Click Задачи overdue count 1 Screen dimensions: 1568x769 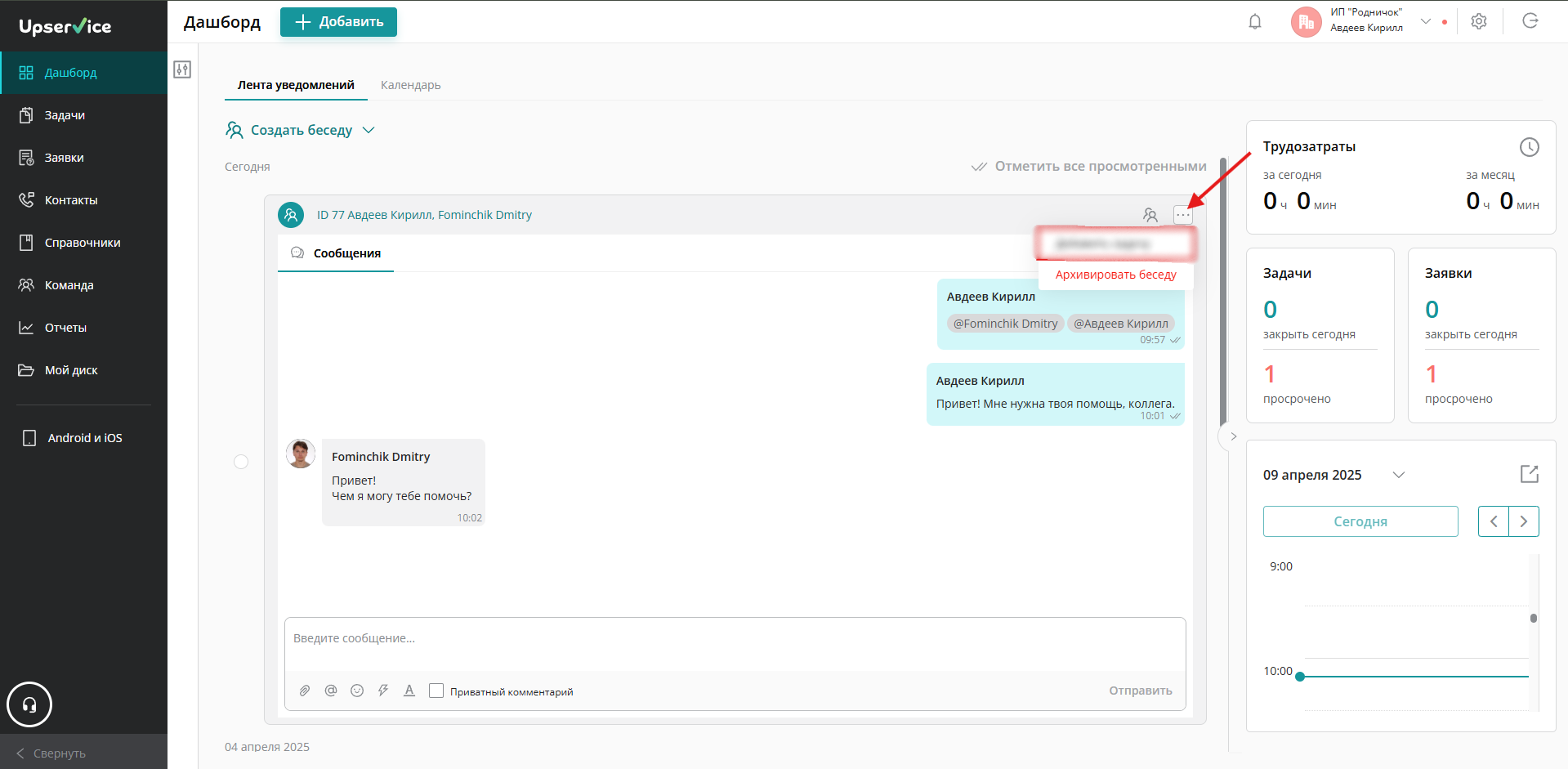pyautogui.click(x=1270, y=374)
